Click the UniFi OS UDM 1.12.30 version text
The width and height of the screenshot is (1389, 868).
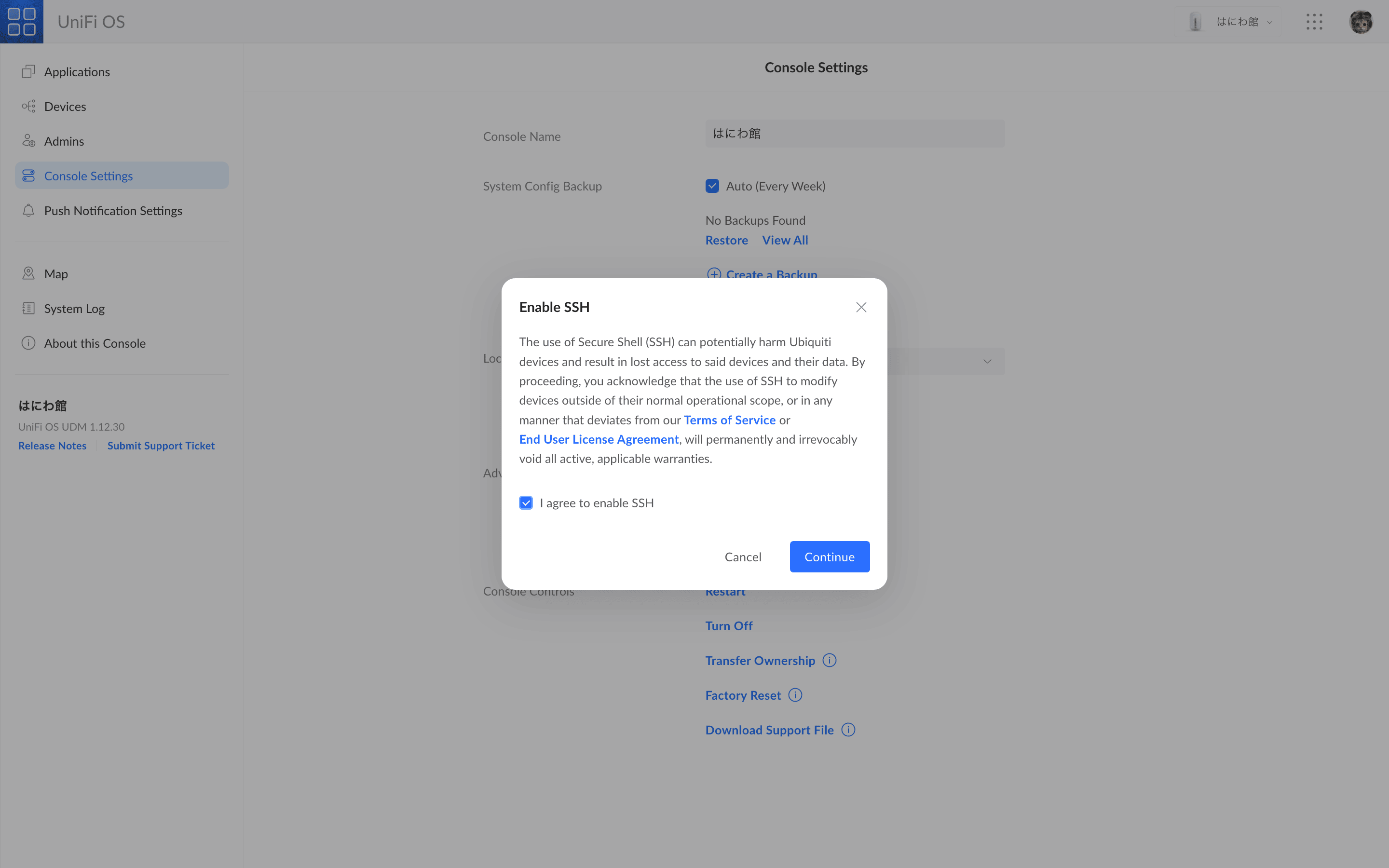pos(71,427)
